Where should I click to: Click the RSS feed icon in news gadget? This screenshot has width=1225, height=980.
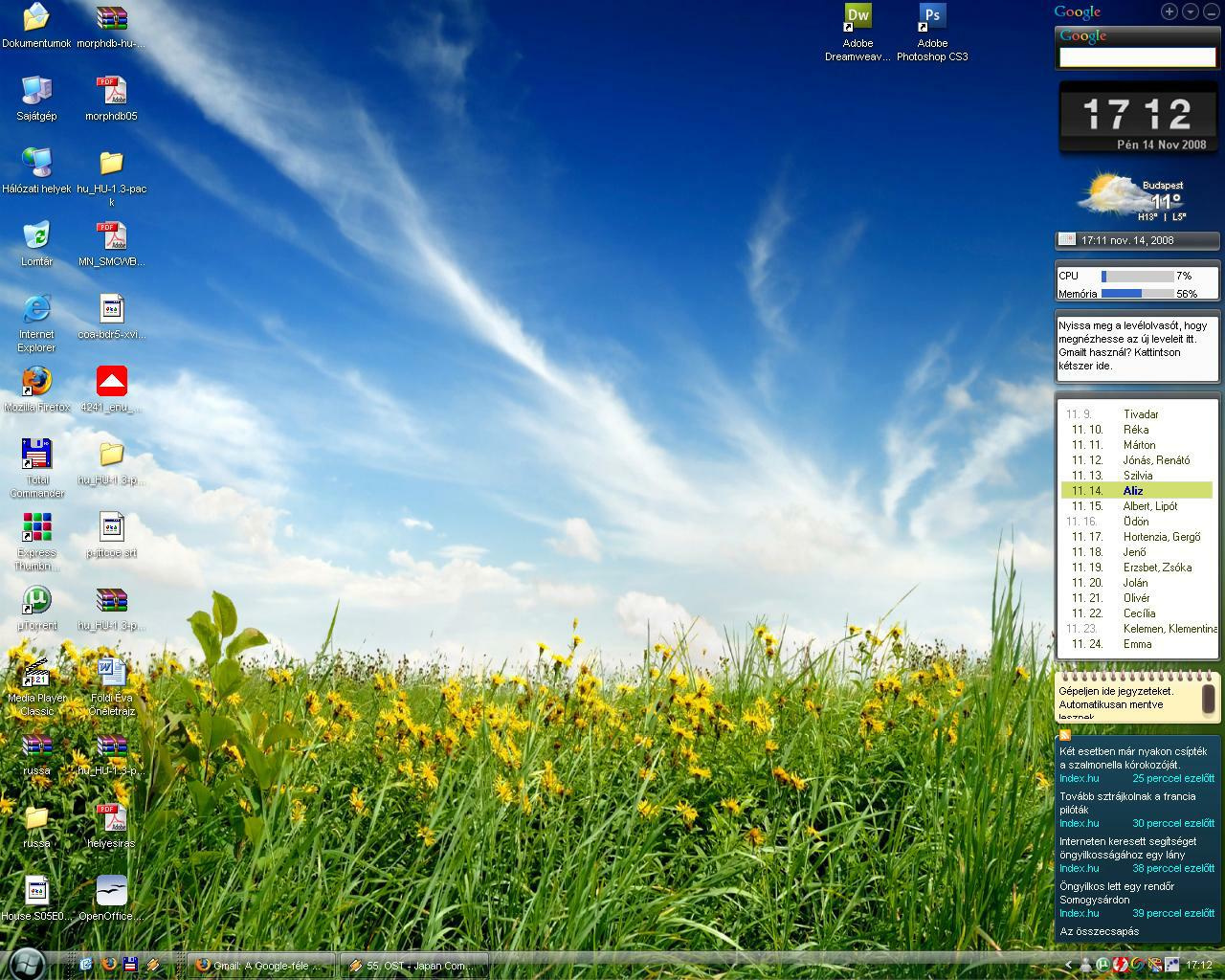point(1064,734)
